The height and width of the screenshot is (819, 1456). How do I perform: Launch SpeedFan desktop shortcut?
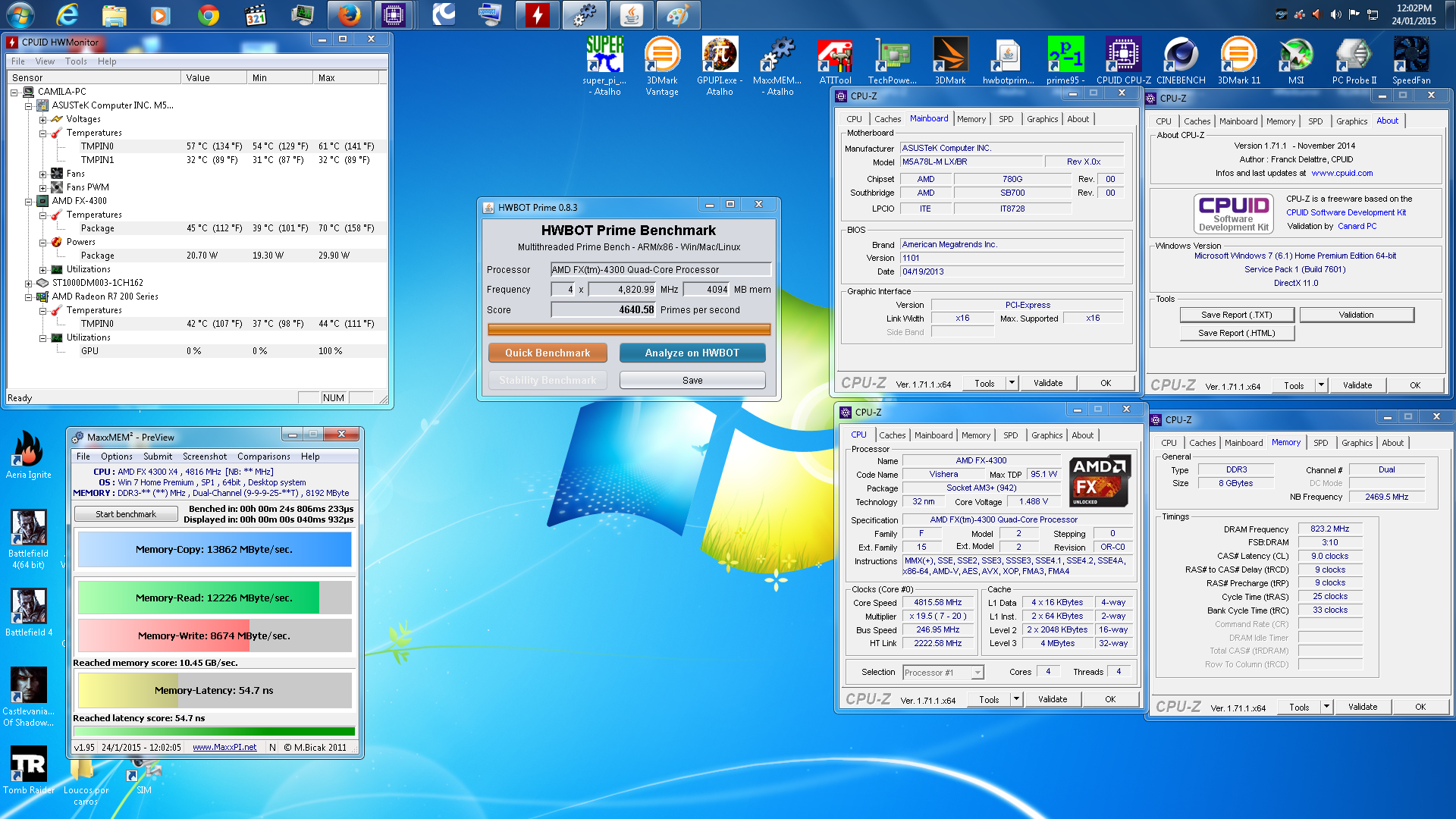[x=1411, y=61]
